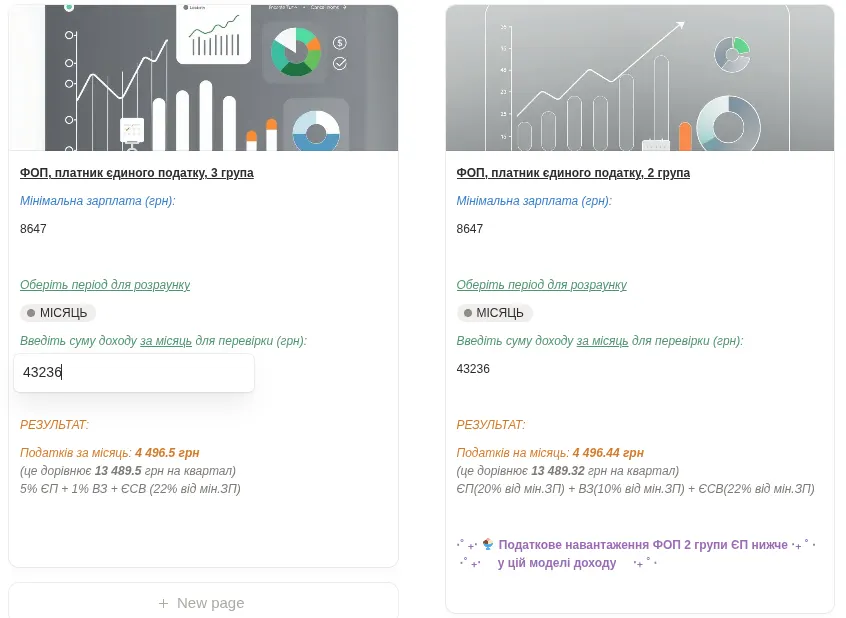
Task: Click left 'Оберіть період для розрахунку' link
Action: tap(105, 285)
